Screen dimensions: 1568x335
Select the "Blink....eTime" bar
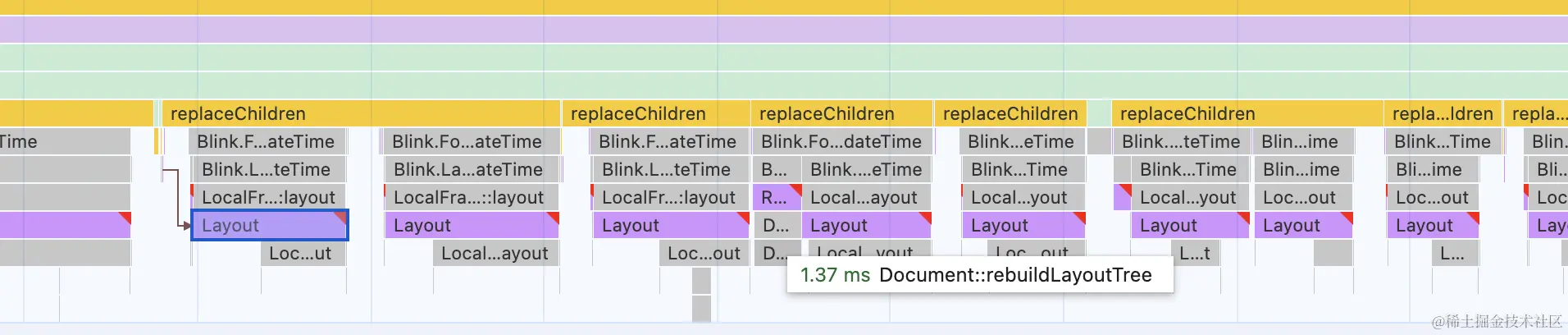[866, 169]
